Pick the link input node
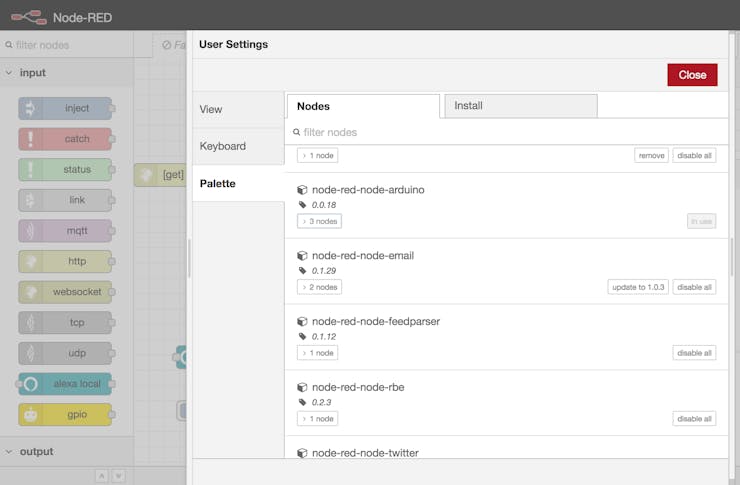This screenshot has width=740, height=485. pos(66,200)
